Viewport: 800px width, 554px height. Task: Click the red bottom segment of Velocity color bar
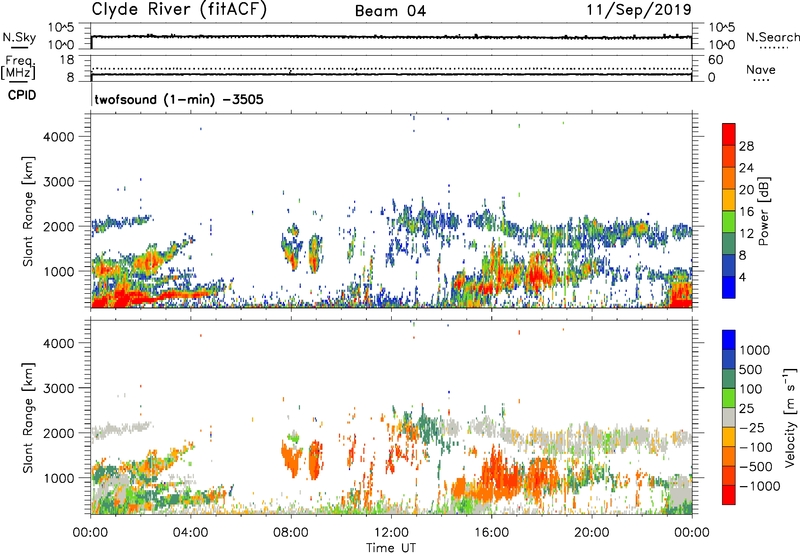(729, 495)
